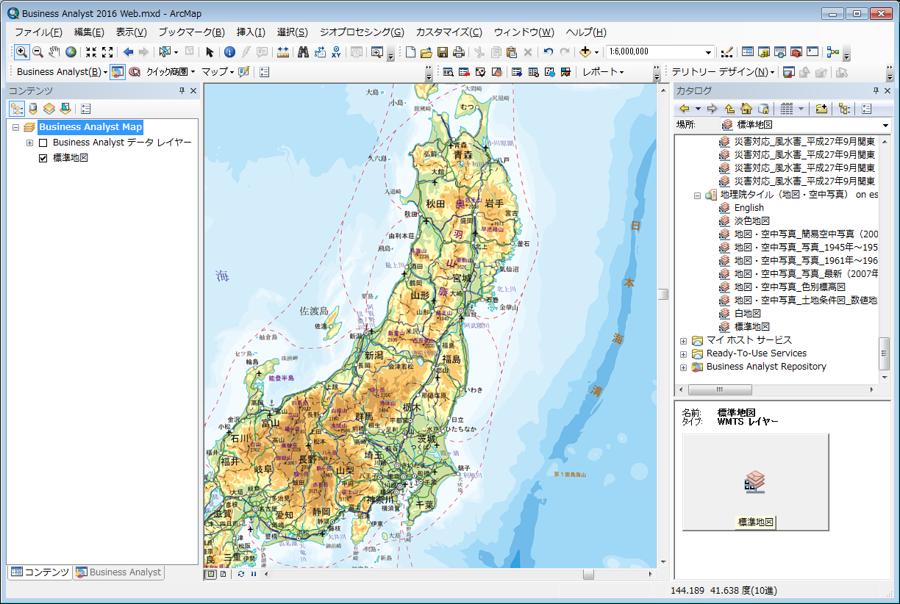Open the ArcToolbox window icon
The image size is (900, 604).
coord(796,52)
